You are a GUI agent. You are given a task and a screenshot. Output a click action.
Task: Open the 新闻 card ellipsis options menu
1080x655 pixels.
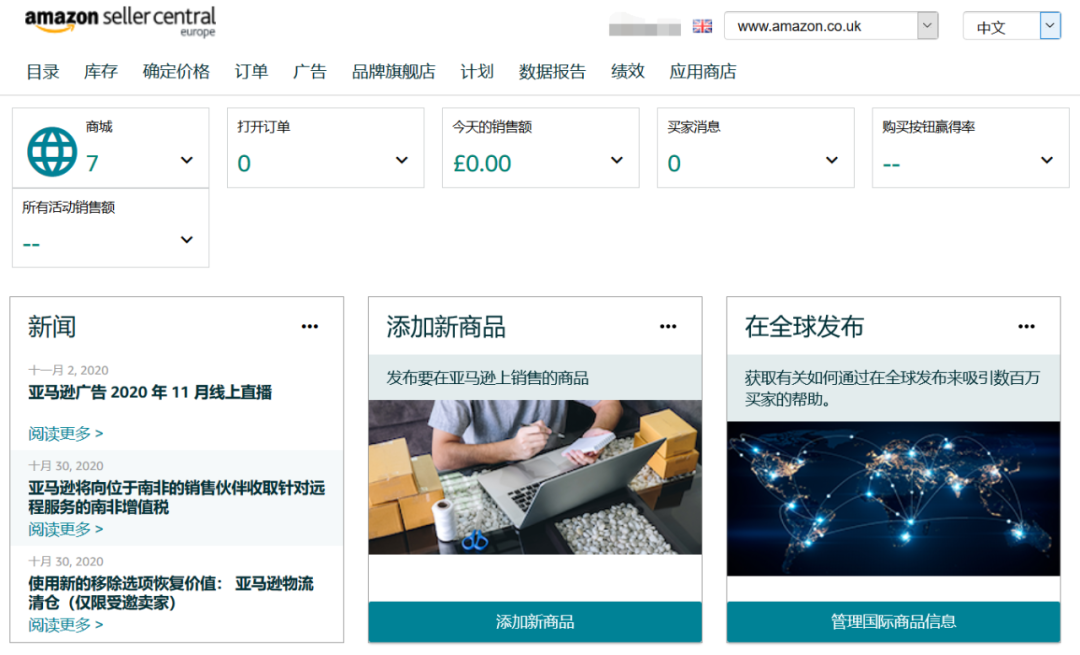pyautogui.click(x=309, y=325)
